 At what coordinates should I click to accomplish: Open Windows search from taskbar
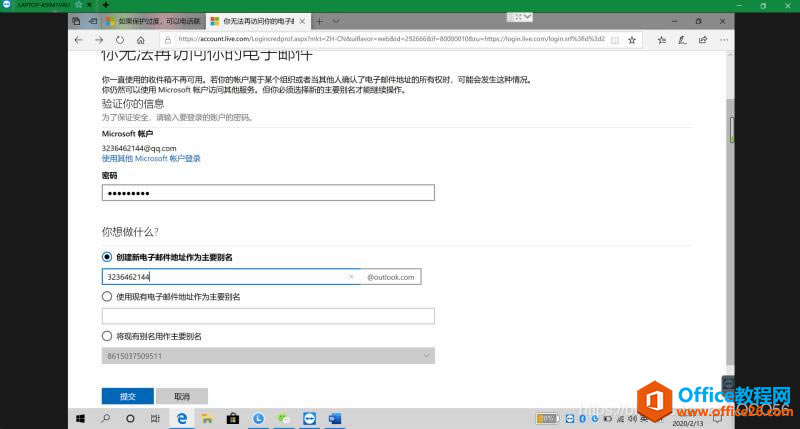click(106, 419)
